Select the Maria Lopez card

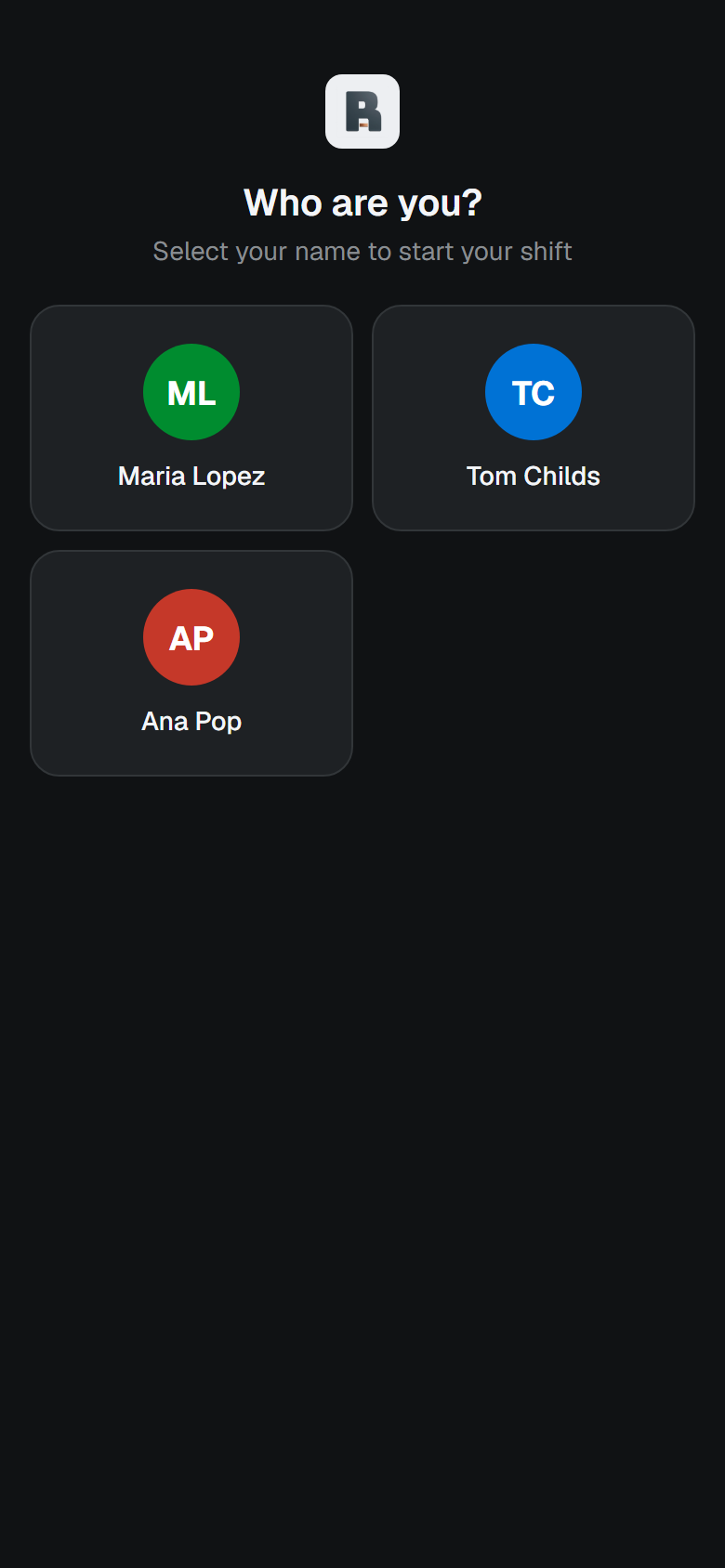[x=191, y=418]
